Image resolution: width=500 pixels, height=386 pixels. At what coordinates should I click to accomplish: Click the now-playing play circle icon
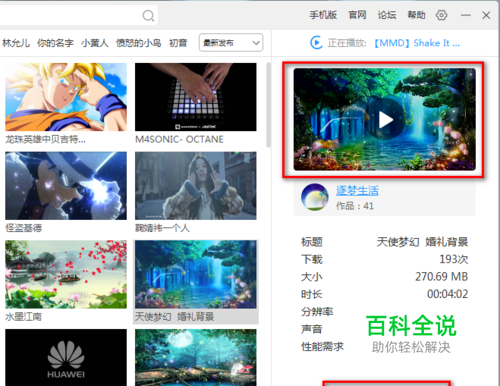316,43
